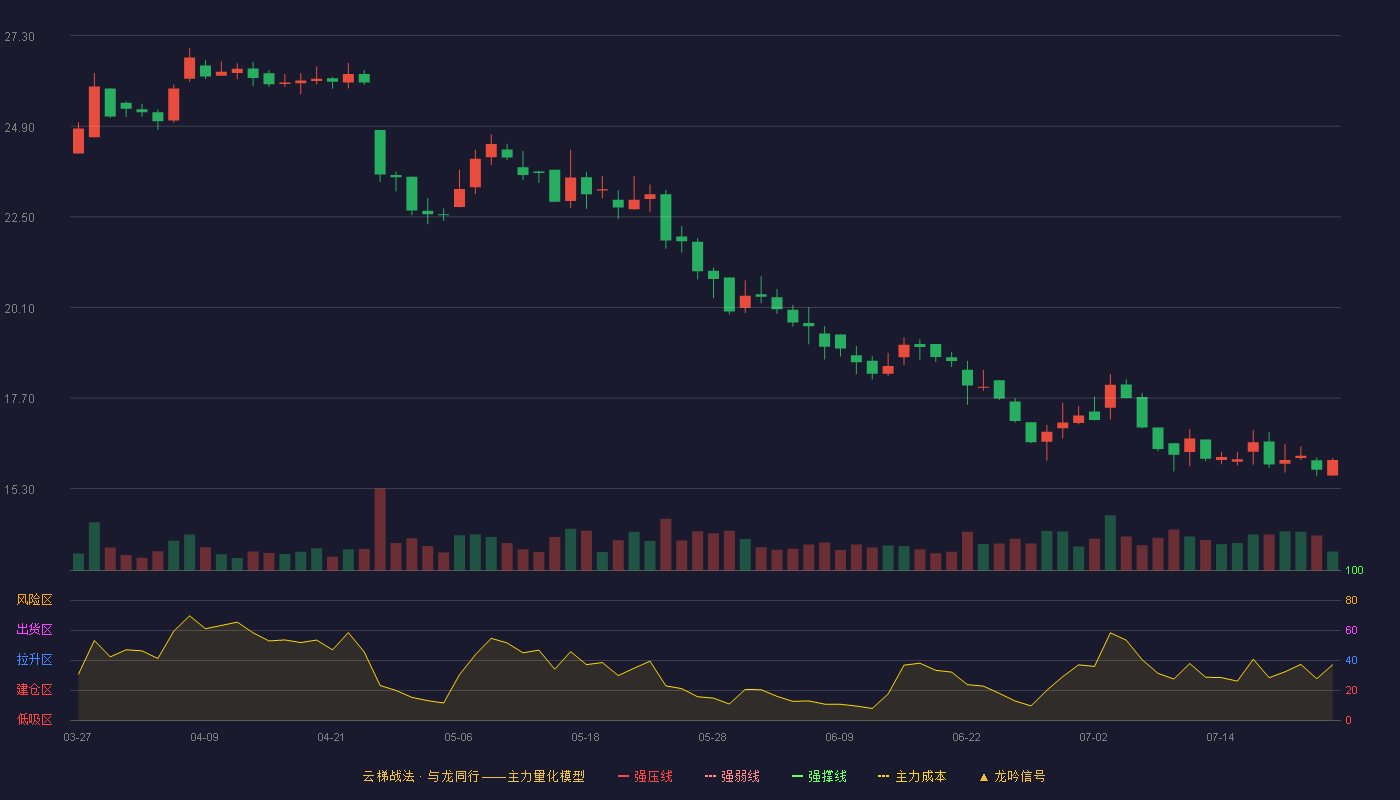Click the 出货区 zone label
This screenshot has width=1400, height=800.
coord(34,630)
